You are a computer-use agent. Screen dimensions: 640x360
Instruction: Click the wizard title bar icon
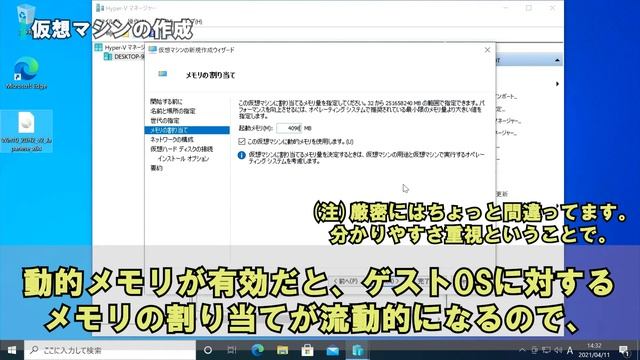pyautogui.click(x=153, y=50)
